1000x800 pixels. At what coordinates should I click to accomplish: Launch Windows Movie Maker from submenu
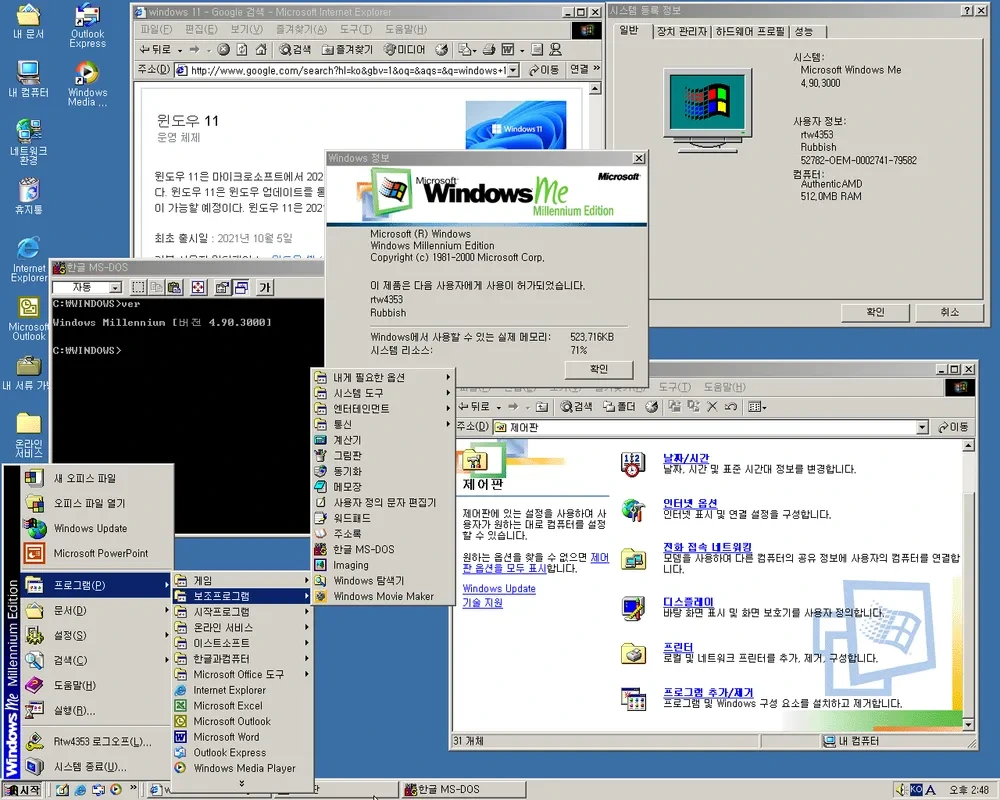tap(383, 596)
